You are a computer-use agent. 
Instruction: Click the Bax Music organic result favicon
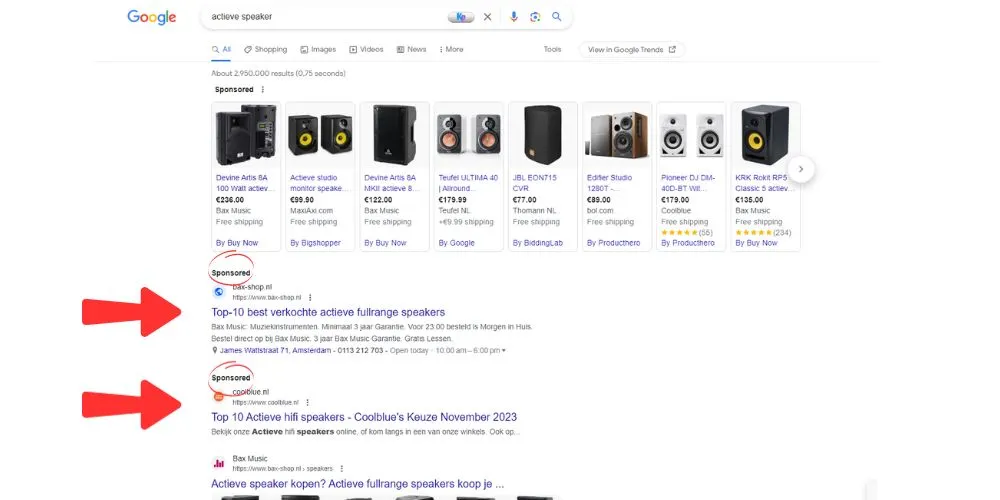pos(219,463)
